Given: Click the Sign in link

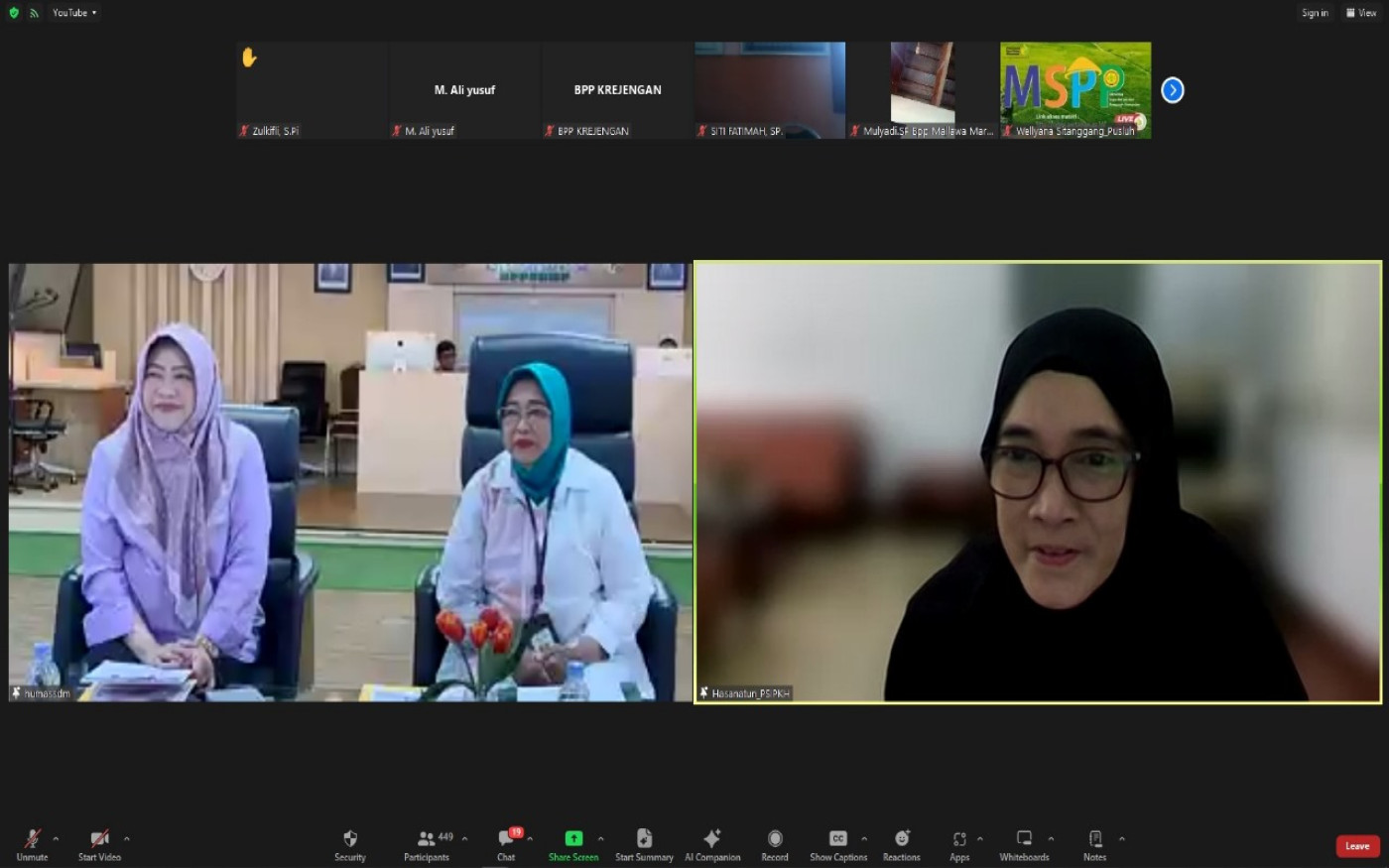Looking at the screenshot, I should point(1315,13).
